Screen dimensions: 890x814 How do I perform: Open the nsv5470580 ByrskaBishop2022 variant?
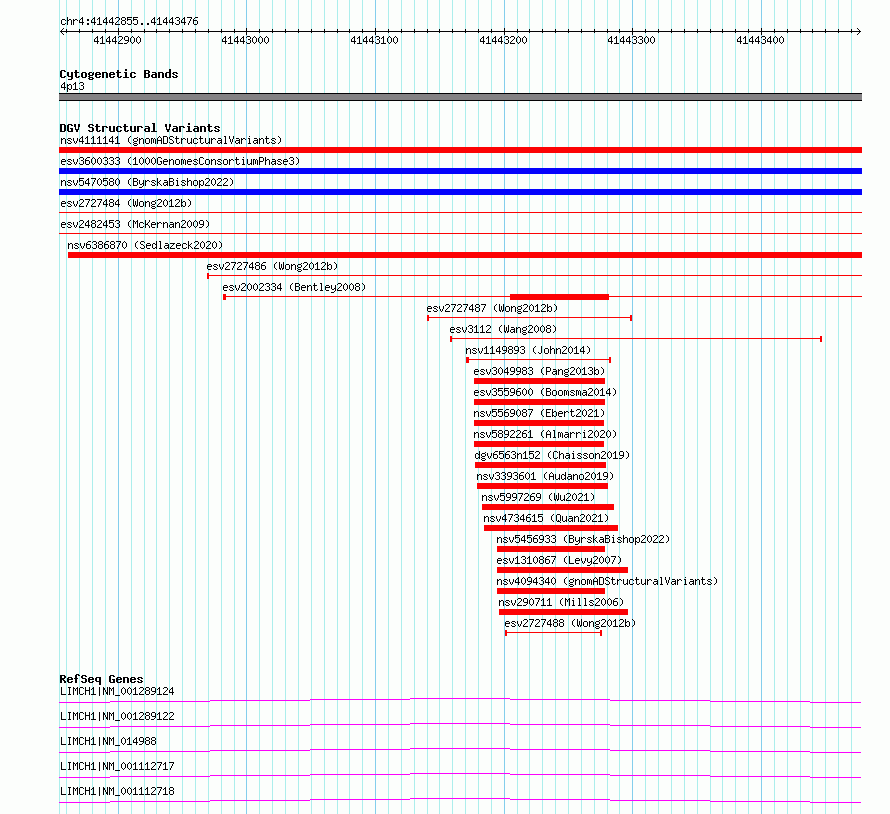pyautogui.click(x=147, y=182)
